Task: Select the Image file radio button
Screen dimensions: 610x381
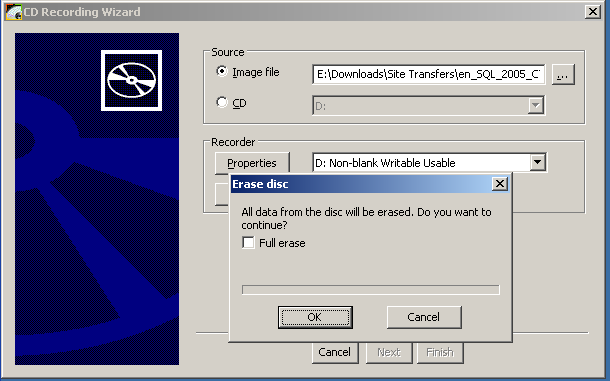Action: click(x=221, y=72)
